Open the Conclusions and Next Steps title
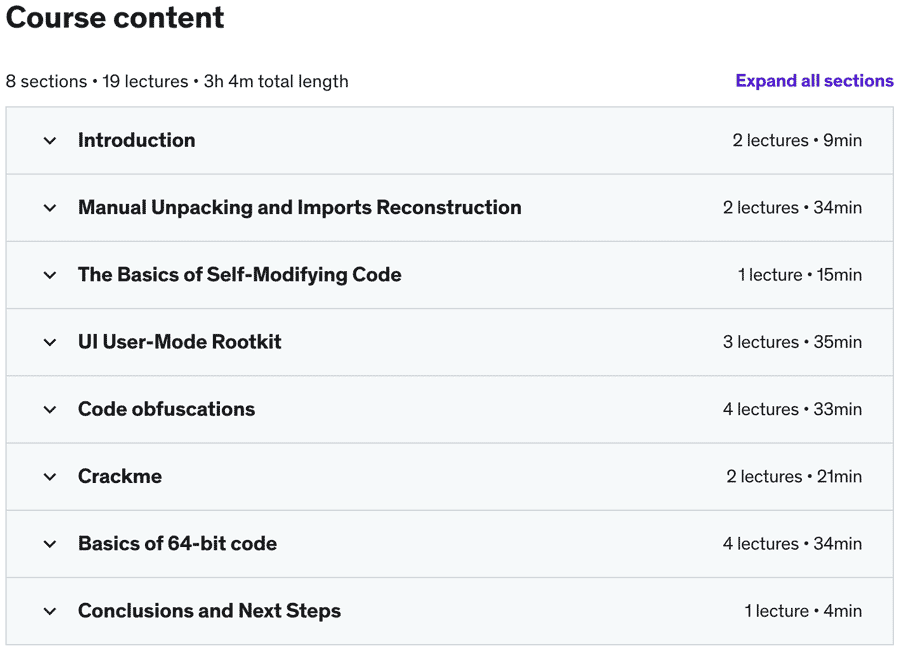The width and height of the screenshot is (900, 652). [210, 611]
